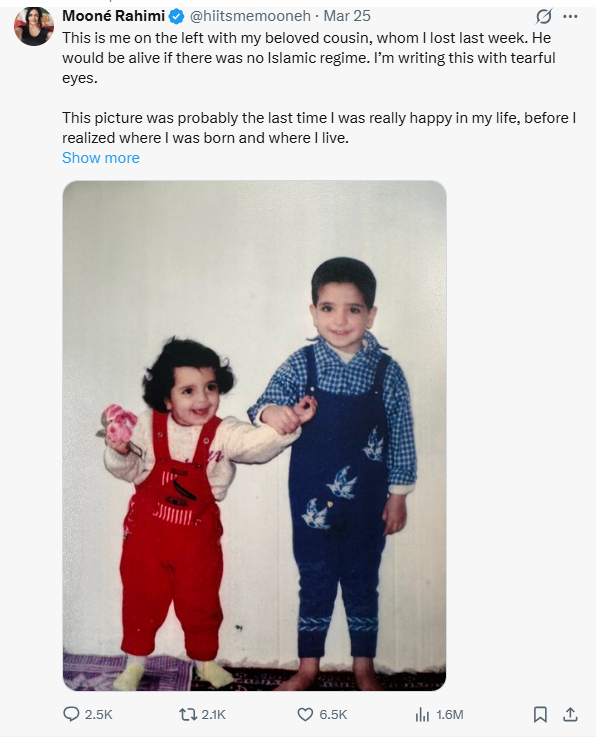Screen dimensions: 596x737
Task: Click the 1.6M views count
Action: point(450,715)
